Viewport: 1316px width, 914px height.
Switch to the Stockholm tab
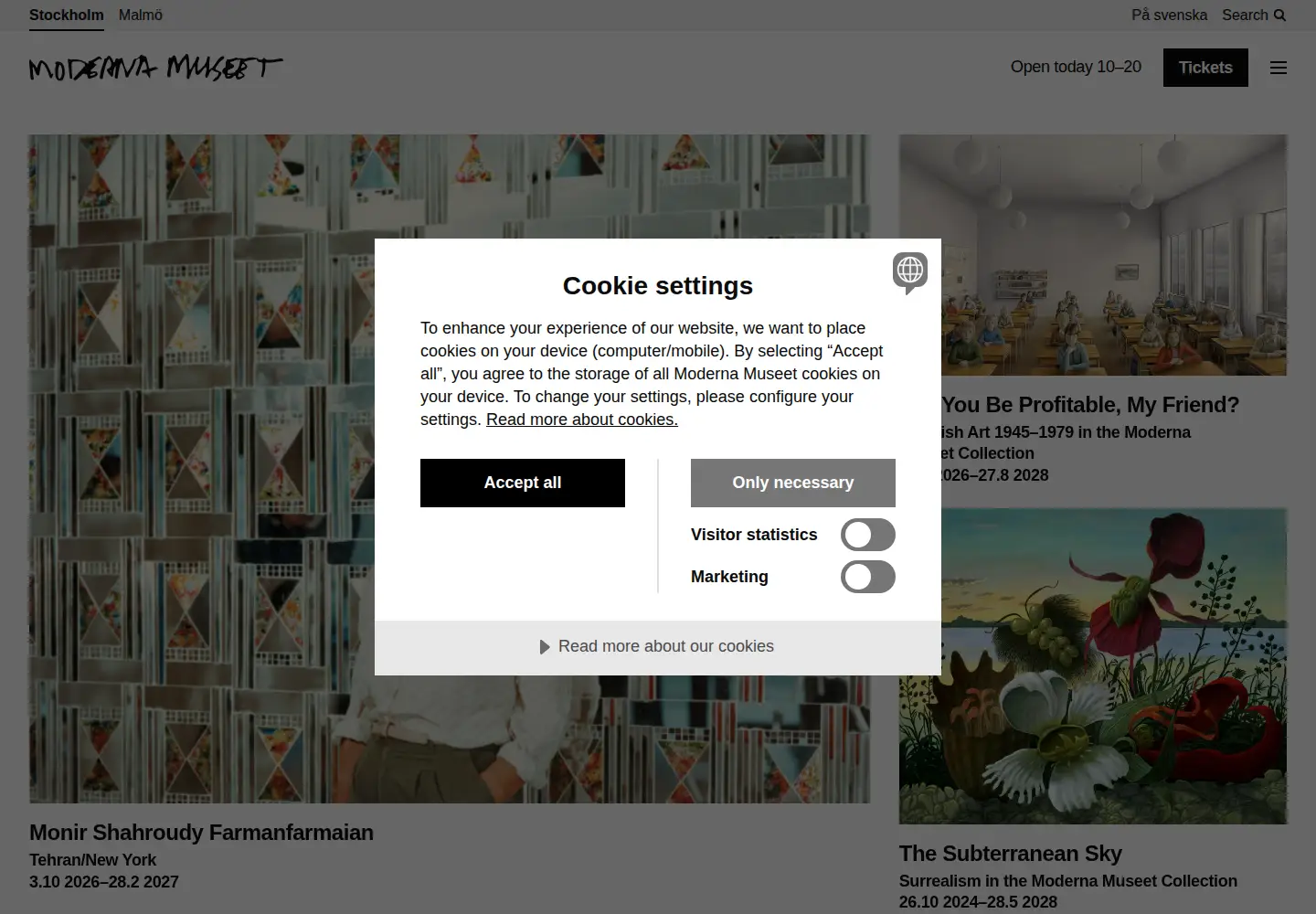pyautogui.click(x=67, y=16)
